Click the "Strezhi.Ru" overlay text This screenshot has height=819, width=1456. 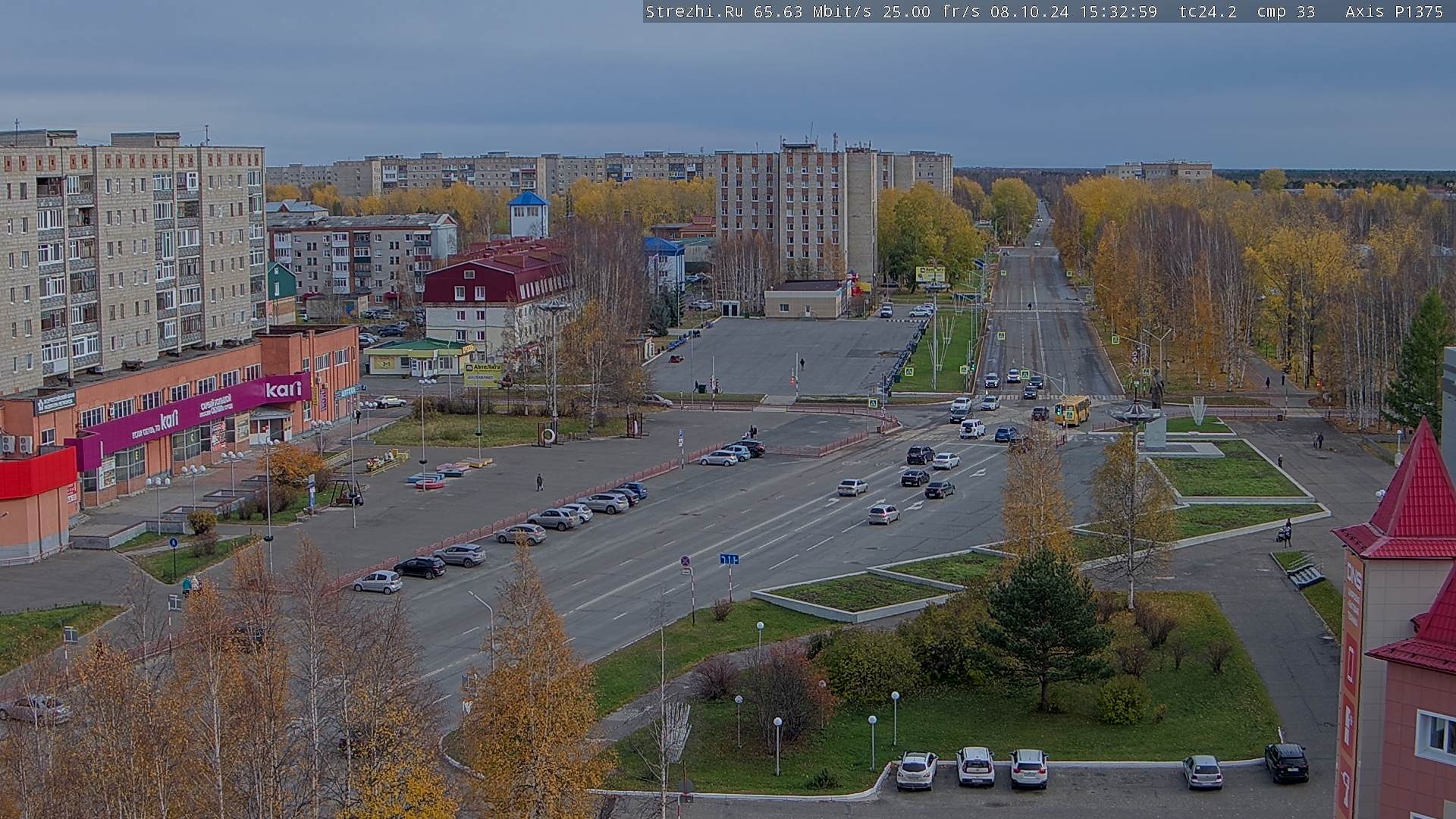coord(695,11)
